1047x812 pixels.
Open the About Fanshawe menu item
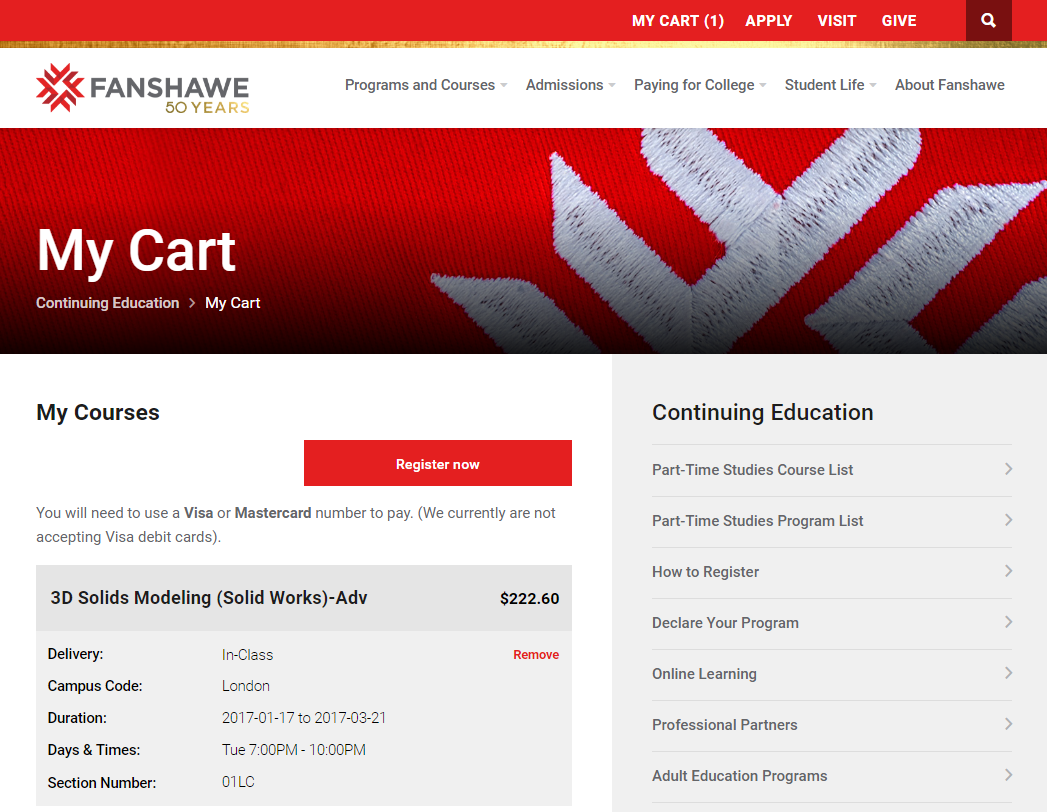949,85
